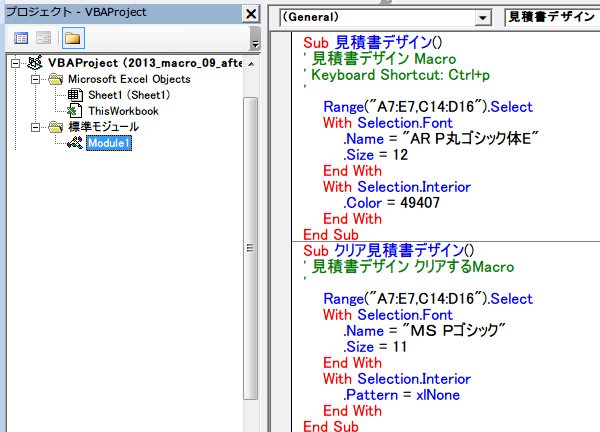Open the 見積書デザイン procedure dropdown
This screenshot has width=600, height=432.
(x=552, y=18)
